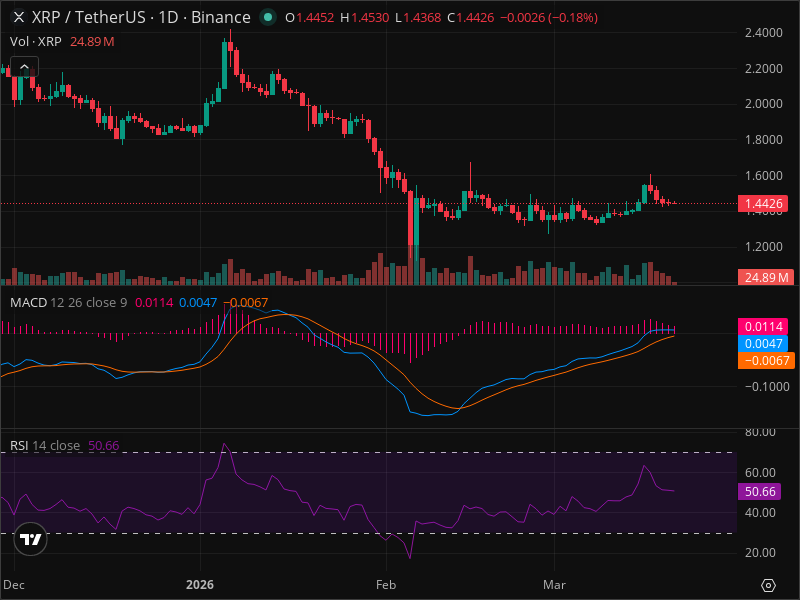Image resolution: width=800 pixels, height=600 pixels.
Task: Click the close price C1.4426 value
Action: (x=470, y=18)
